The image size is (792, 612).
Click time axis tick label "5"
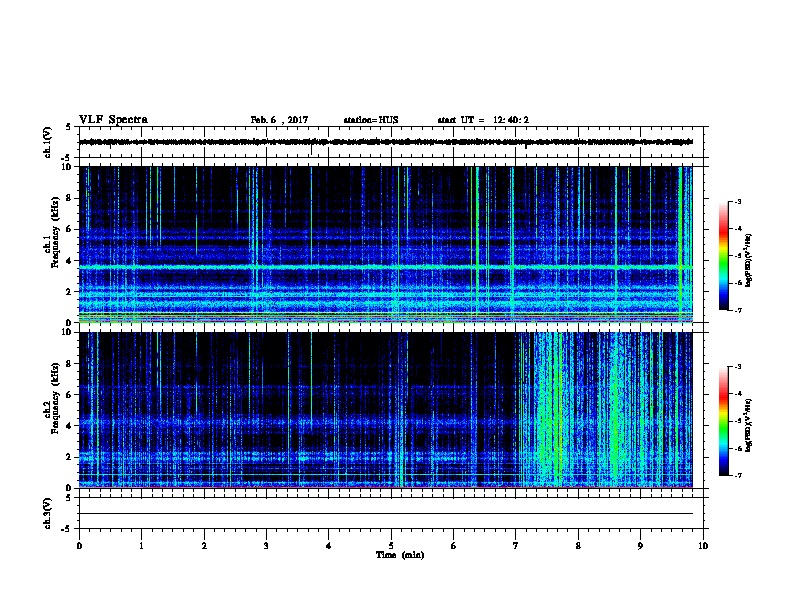(391, 546)
